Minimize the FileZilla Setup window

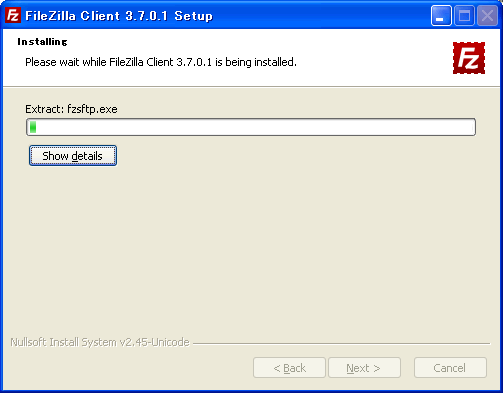tap(441, 16)
